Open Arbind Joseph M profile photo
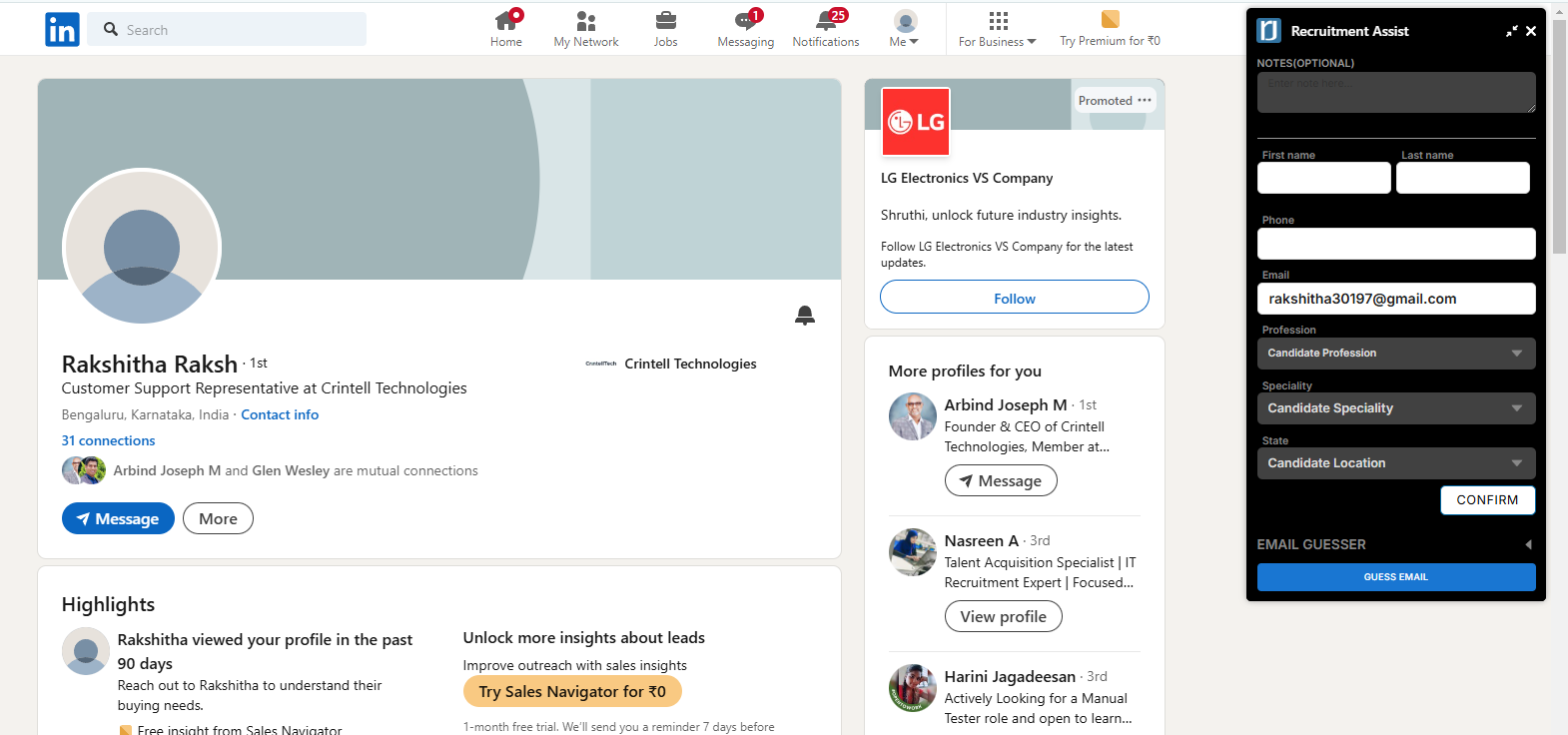Image resolution: width=1568 pixels, height=735 pixels. tap(913, 416)
